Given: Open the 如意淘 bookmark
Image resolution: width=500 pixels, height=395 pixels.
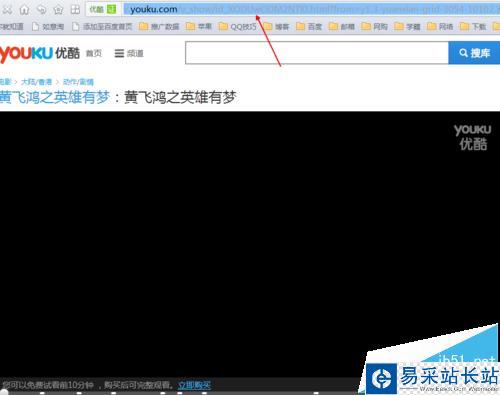Looking at the screenshot, I should click(x=48, y=26).
